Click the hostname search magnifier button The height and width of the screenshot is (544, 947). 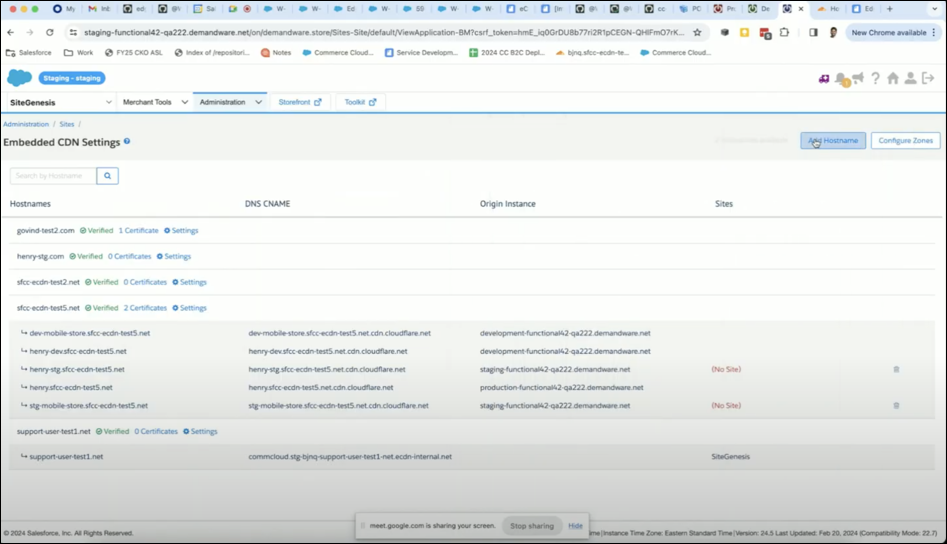point(108,176)
